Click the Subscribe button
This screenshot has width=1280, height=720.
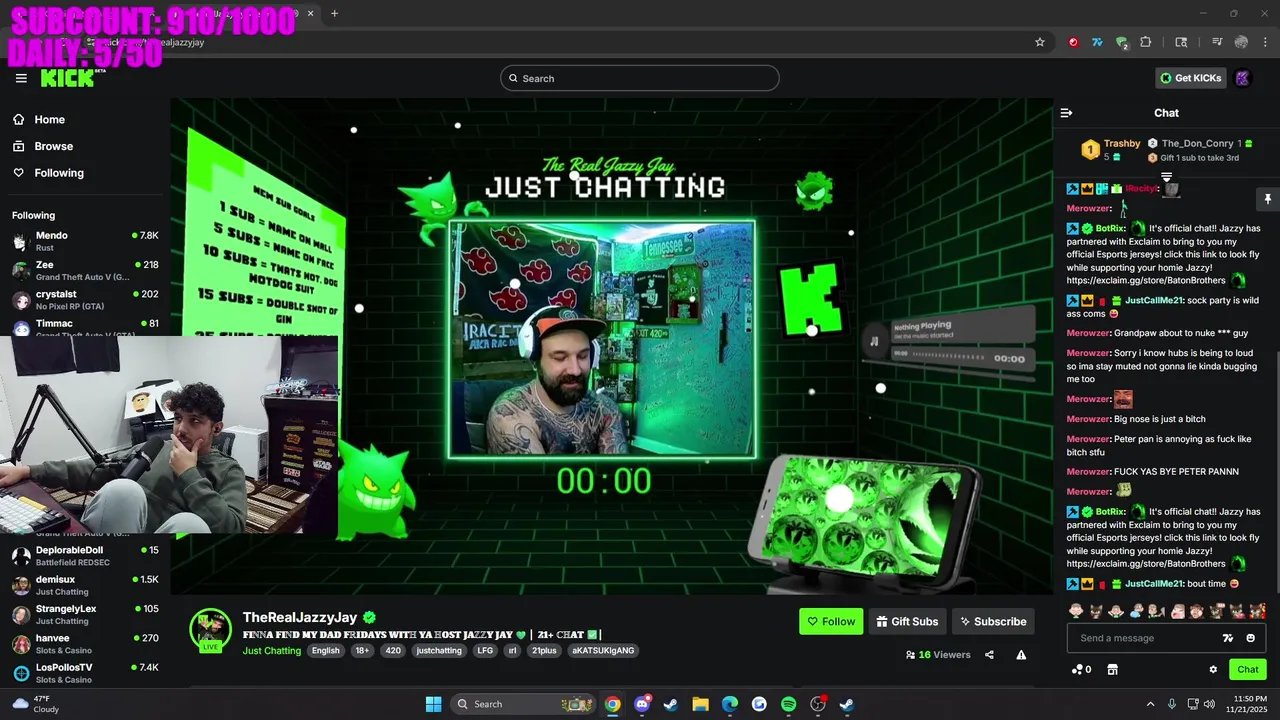[993, 621]
